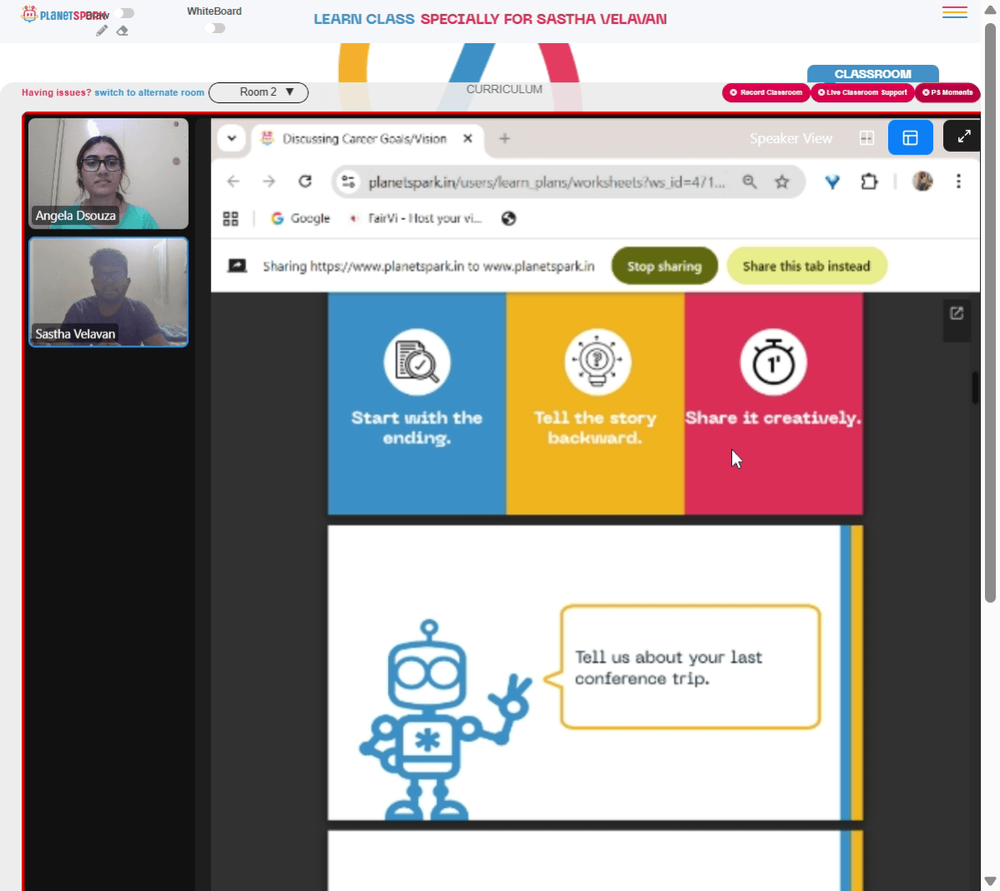Toggle the WhiteBoard switch

coord(215,28)
